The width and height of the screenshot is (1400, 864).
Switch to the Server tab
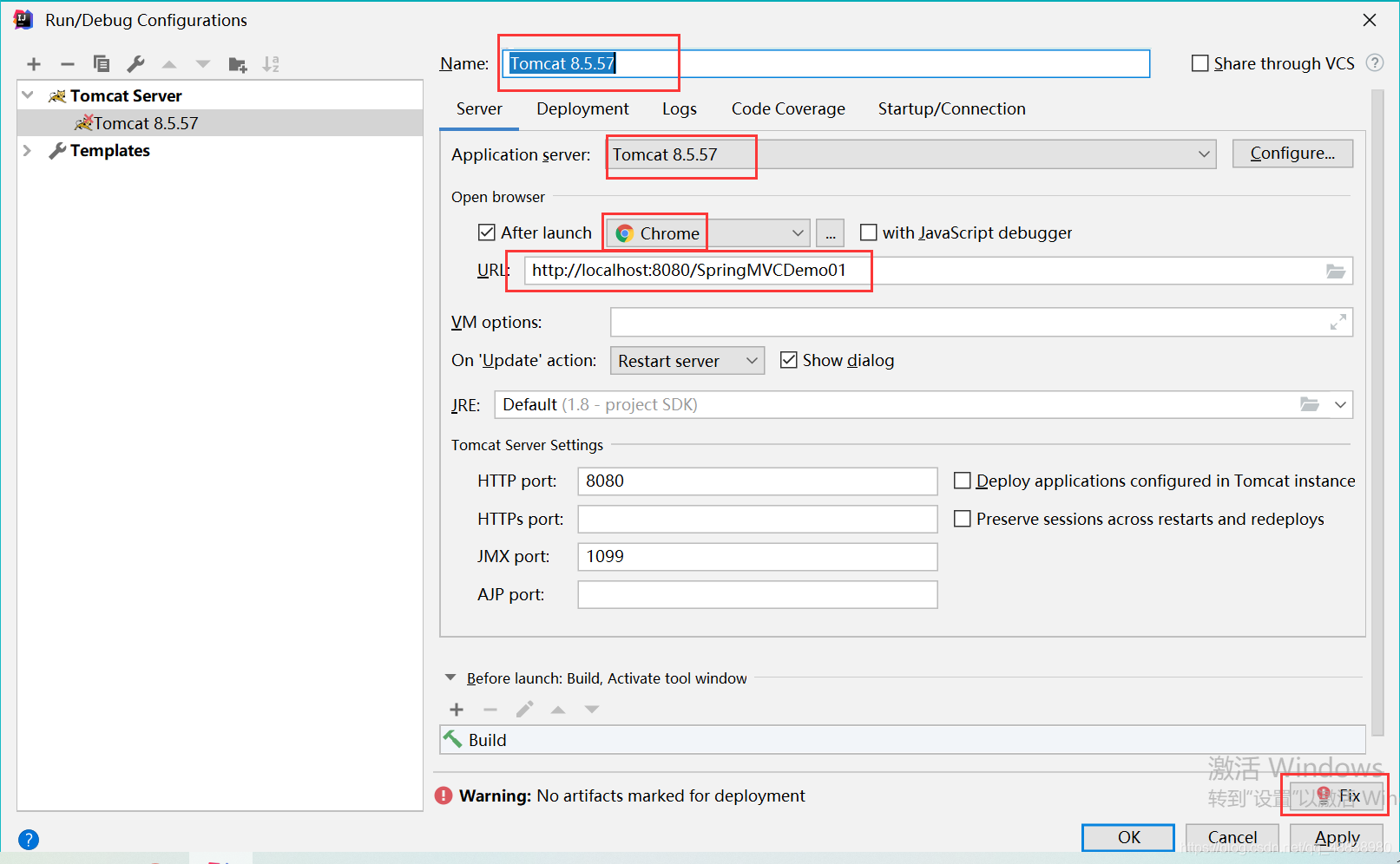(x=479, y=108)
